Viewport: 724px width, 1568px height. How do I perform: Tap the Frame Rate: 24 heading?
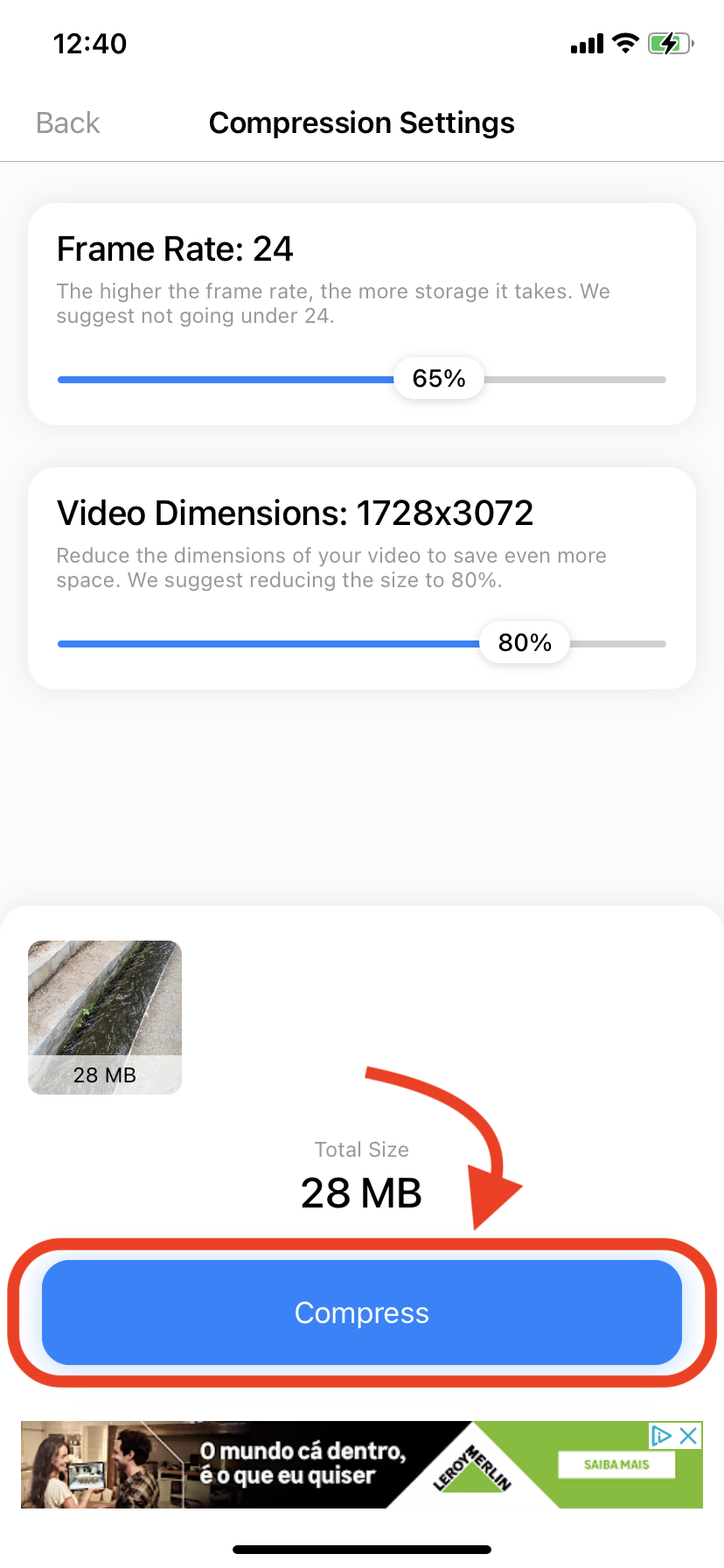(175, 249)
